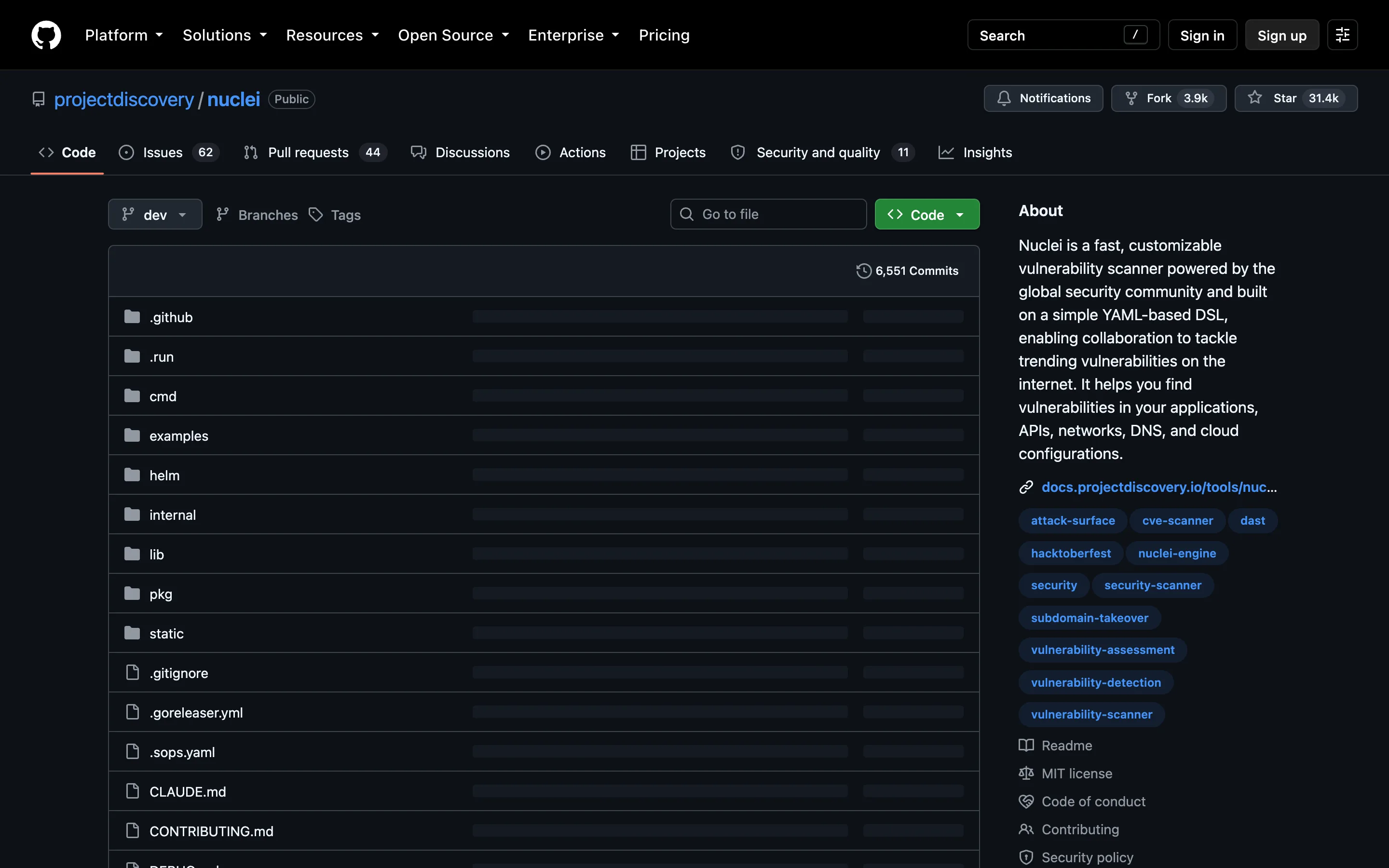Focus the Search field in header
Viewport: 1389px width, 868px height.
(1063, 35)
